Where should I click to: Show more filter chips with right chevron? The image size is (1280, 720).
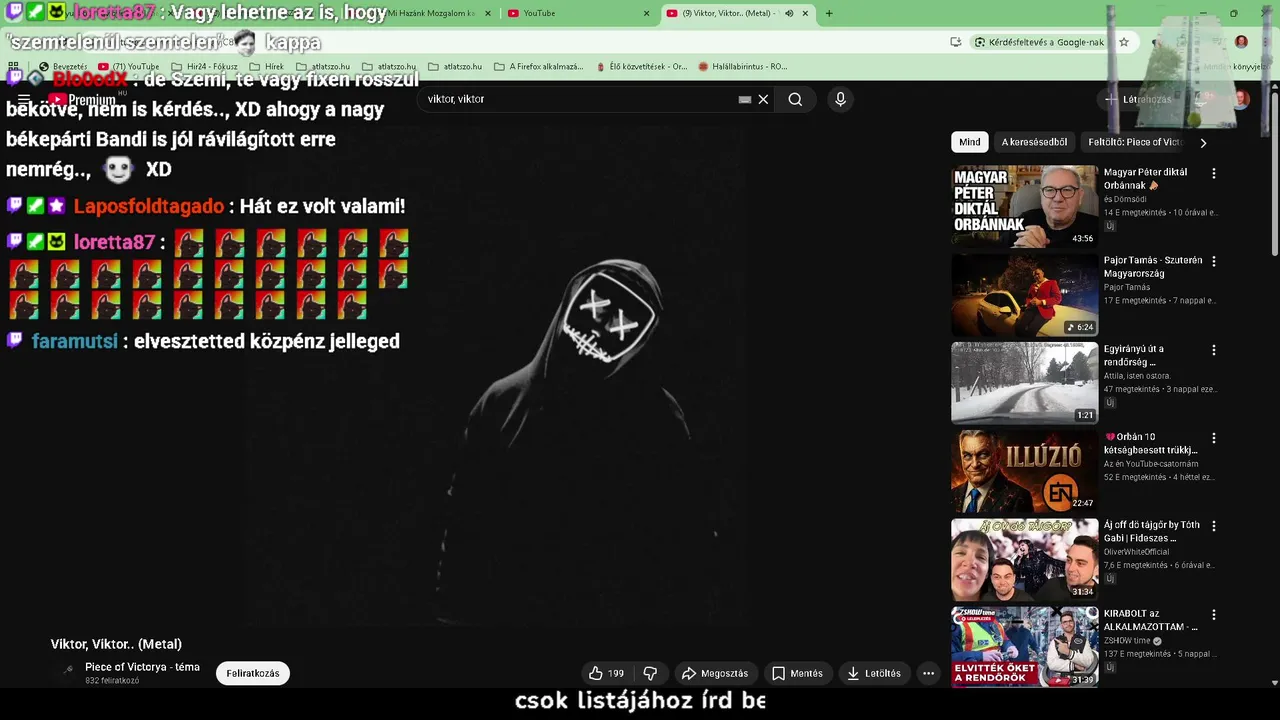pyautogui.click(x=1203, y=143)
